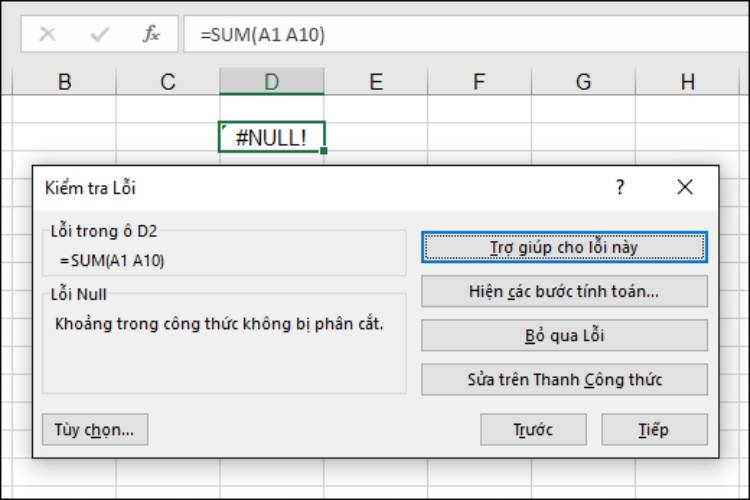The width and height of the screenshot is (750, 500).
Task: Click the 'Trợ giúp cho lỗi này' button
Action: [564, 246]
